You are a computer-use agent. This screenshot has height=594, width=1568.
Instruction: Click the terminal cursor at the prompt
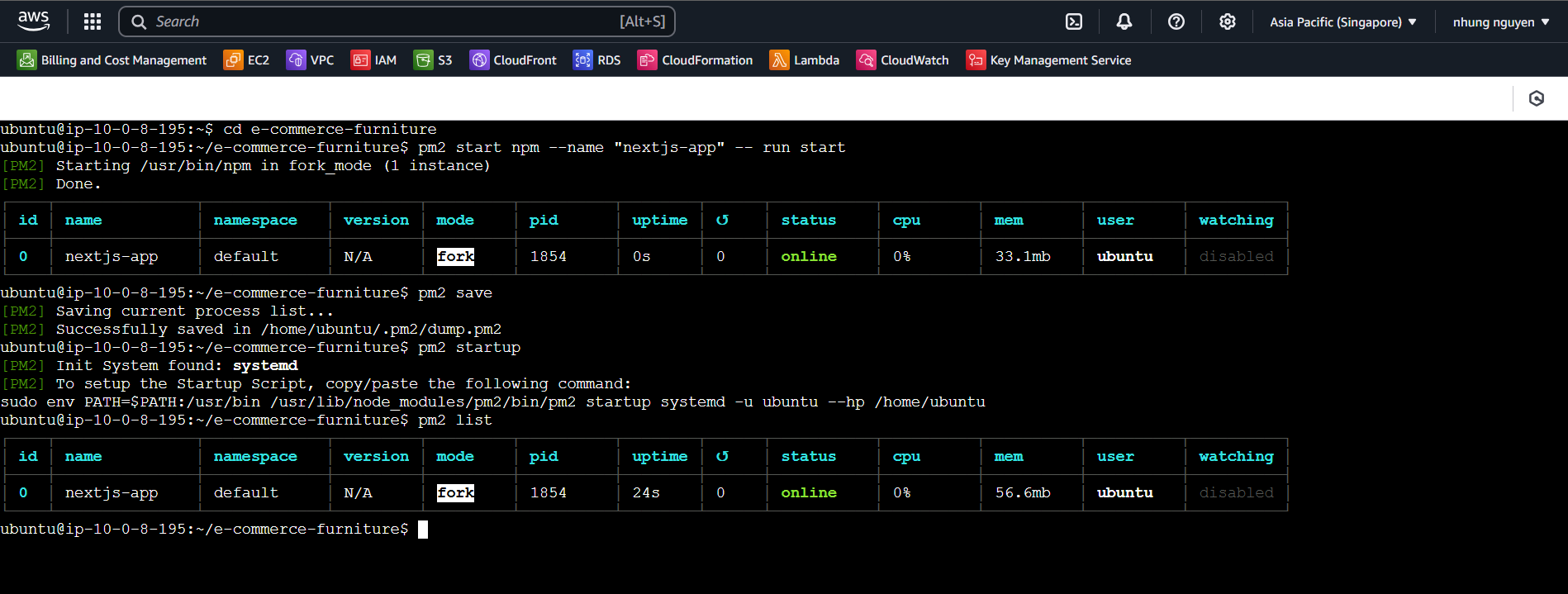(423, 530)
